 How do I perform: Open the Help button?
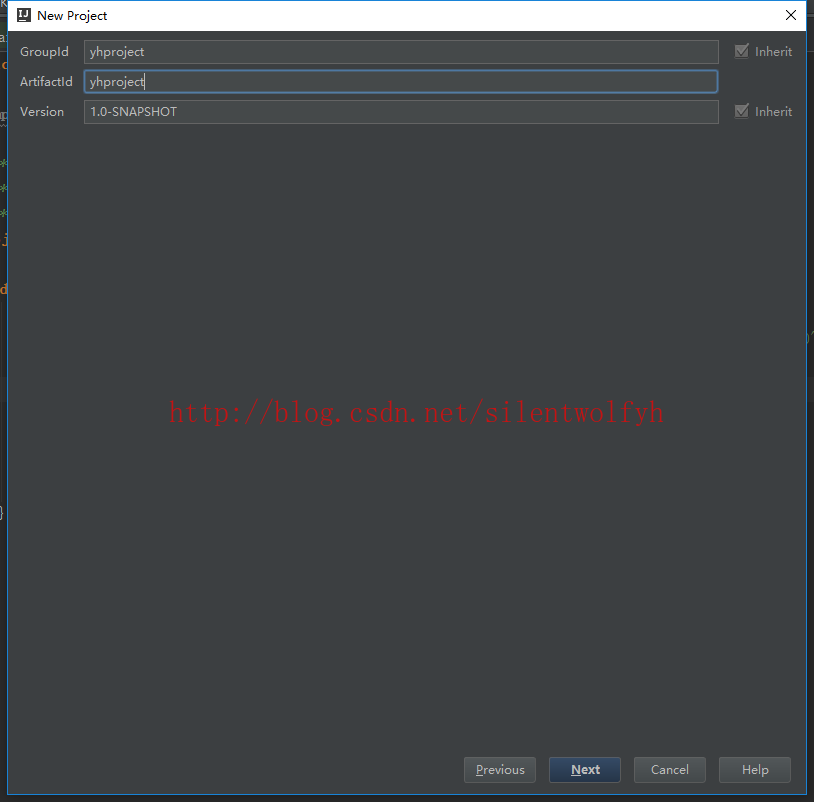point(755,770)
